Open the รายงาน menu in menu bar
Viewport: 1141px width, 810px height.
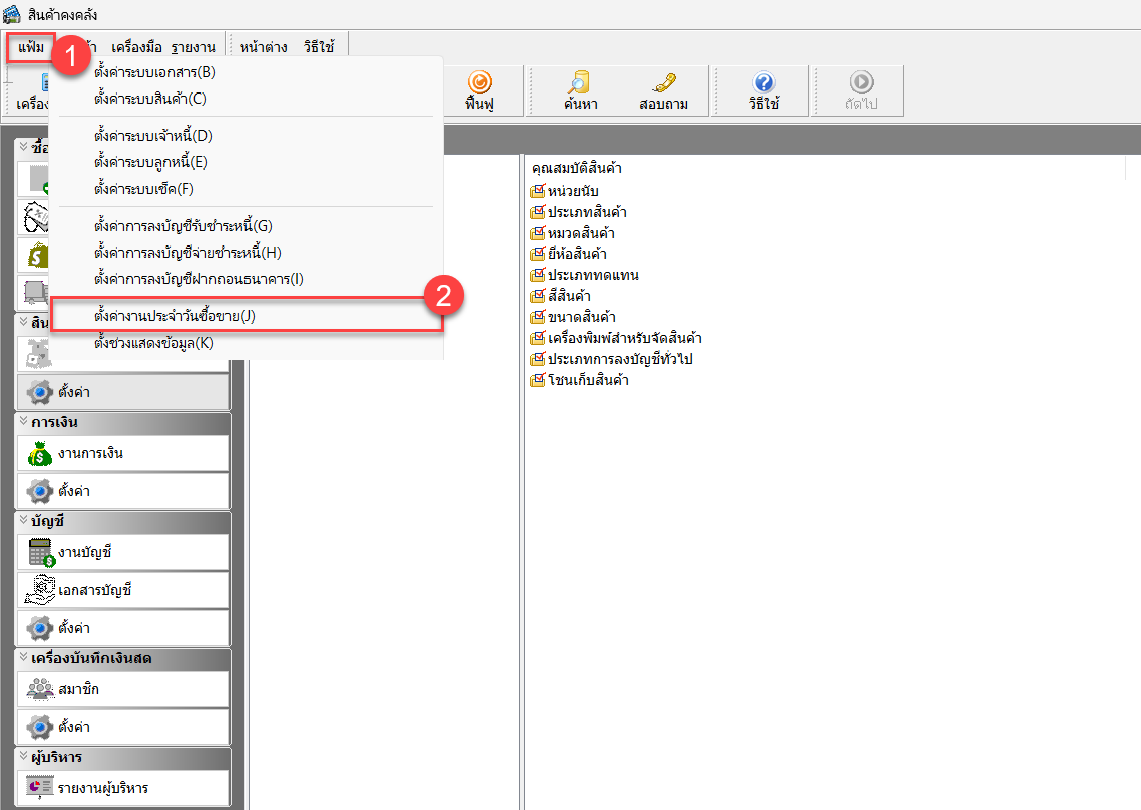coord(192,47)
